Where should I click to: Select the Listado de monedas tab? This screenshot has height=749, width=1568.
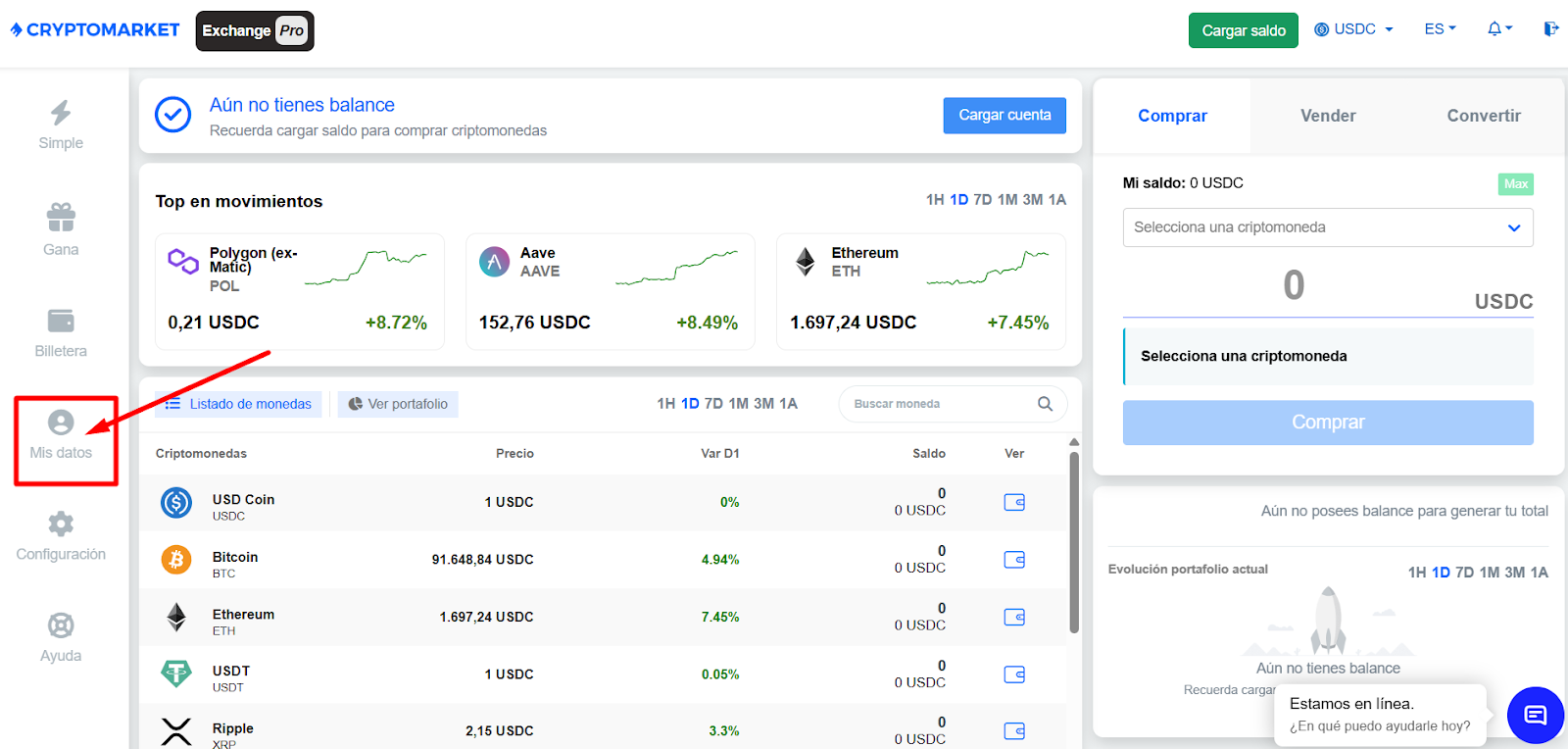(x=238, y=404)
